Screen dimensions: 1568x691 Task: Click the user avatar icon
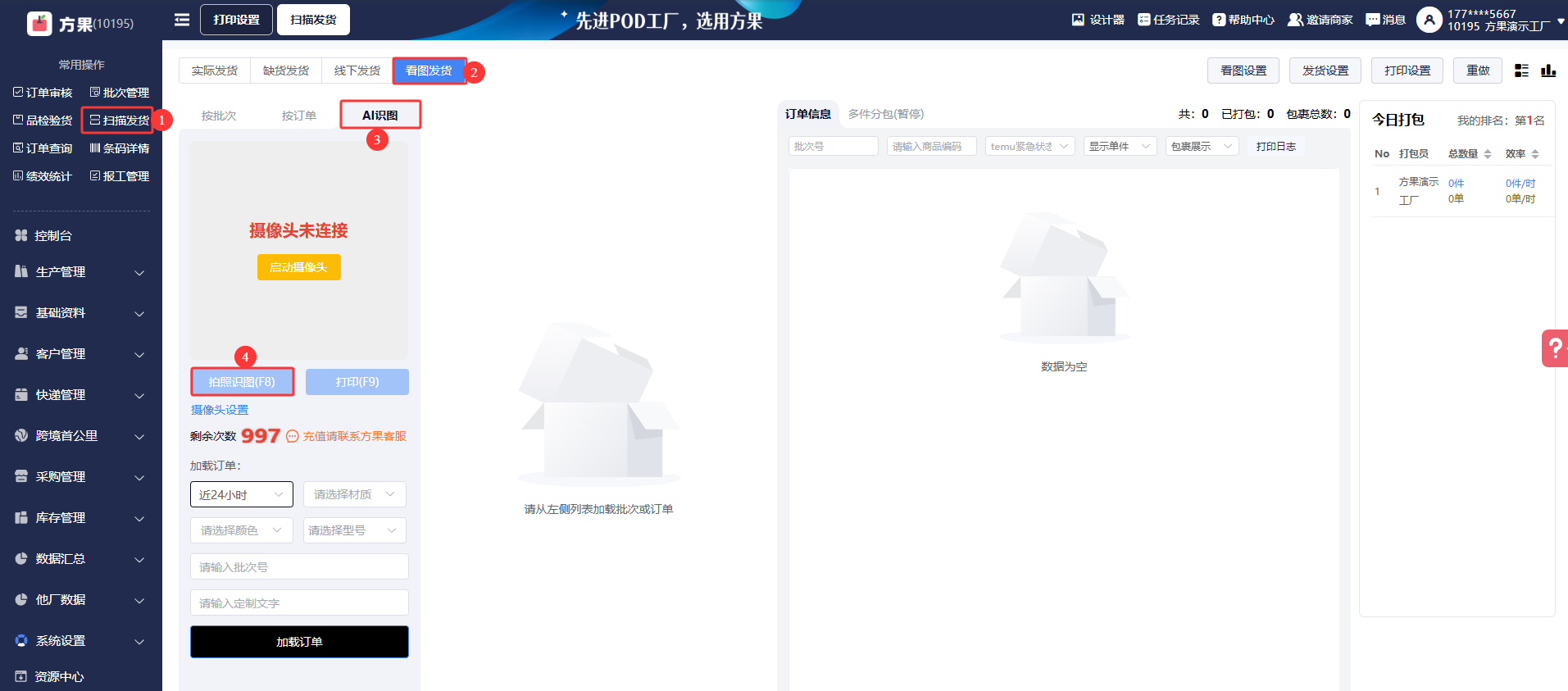pyautogui.click(x=1429, y=20)
